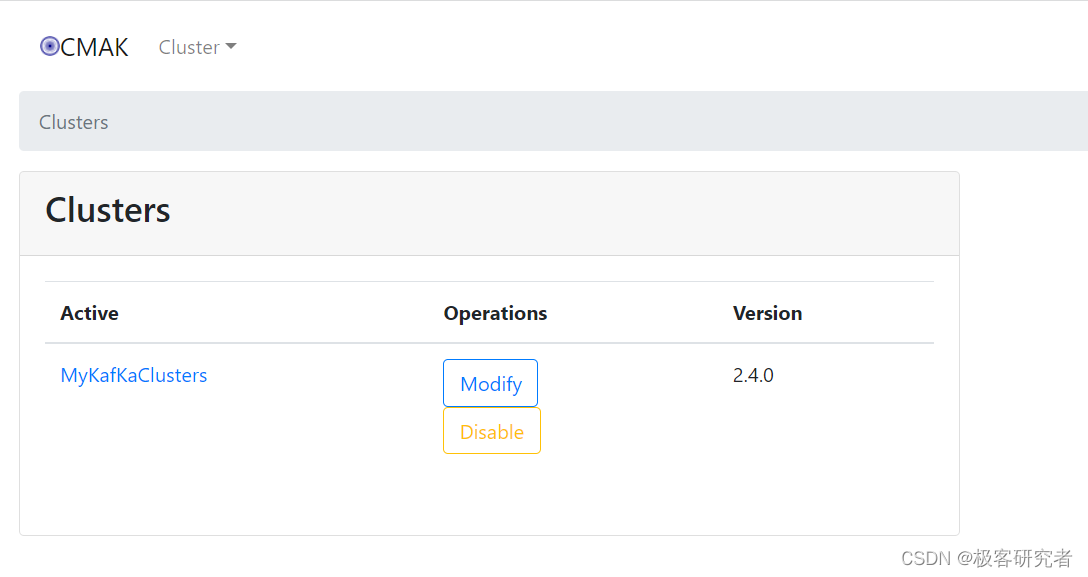Click the Clusters breadcrumb entry
The width and height of the screenshot is (1088, 577).
click(73, 121)
